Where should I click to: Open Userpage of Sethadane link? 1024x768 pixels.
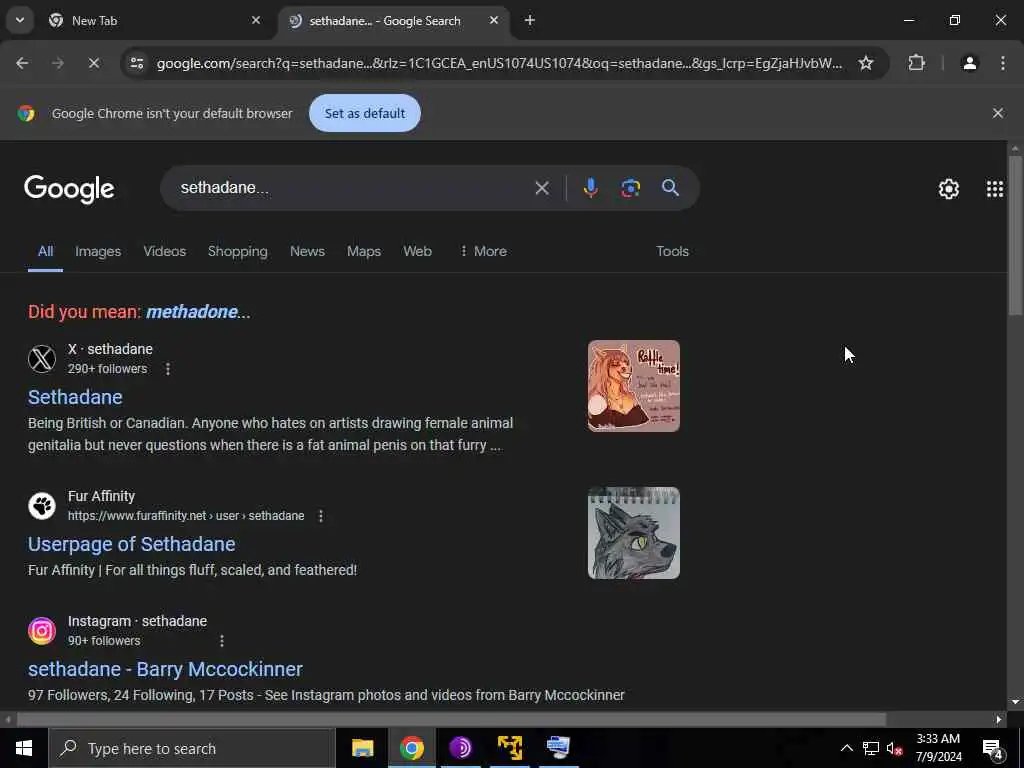[131, 544]
